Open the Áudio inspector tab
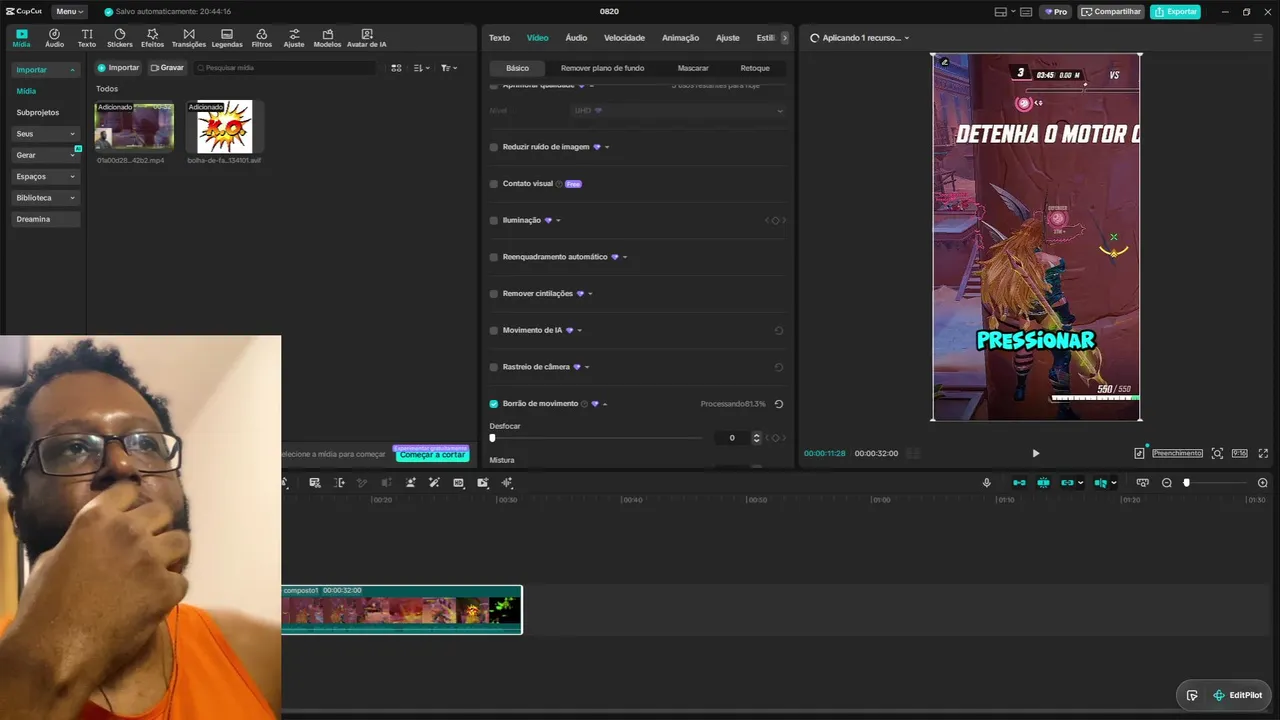Viewport: 1280px width, 720px height. coord(576,38)
